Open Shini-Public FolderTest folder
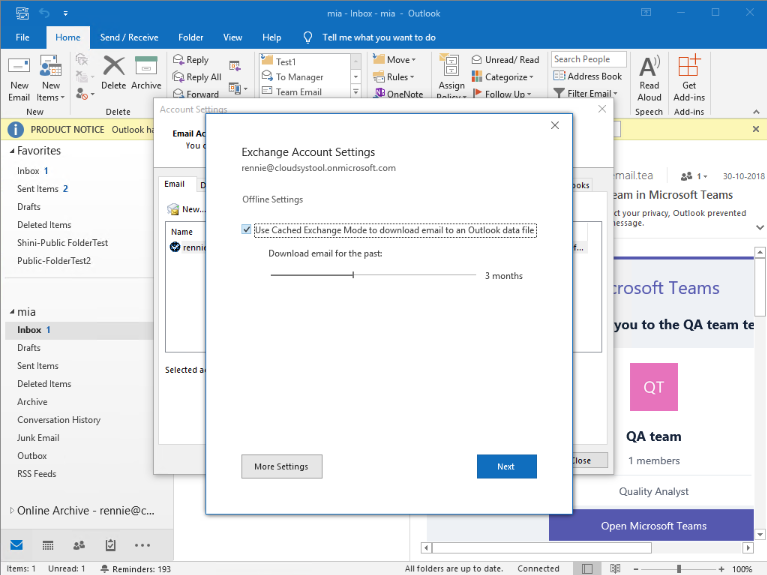This screenshot has height=575, width=767. click(63, 243)
